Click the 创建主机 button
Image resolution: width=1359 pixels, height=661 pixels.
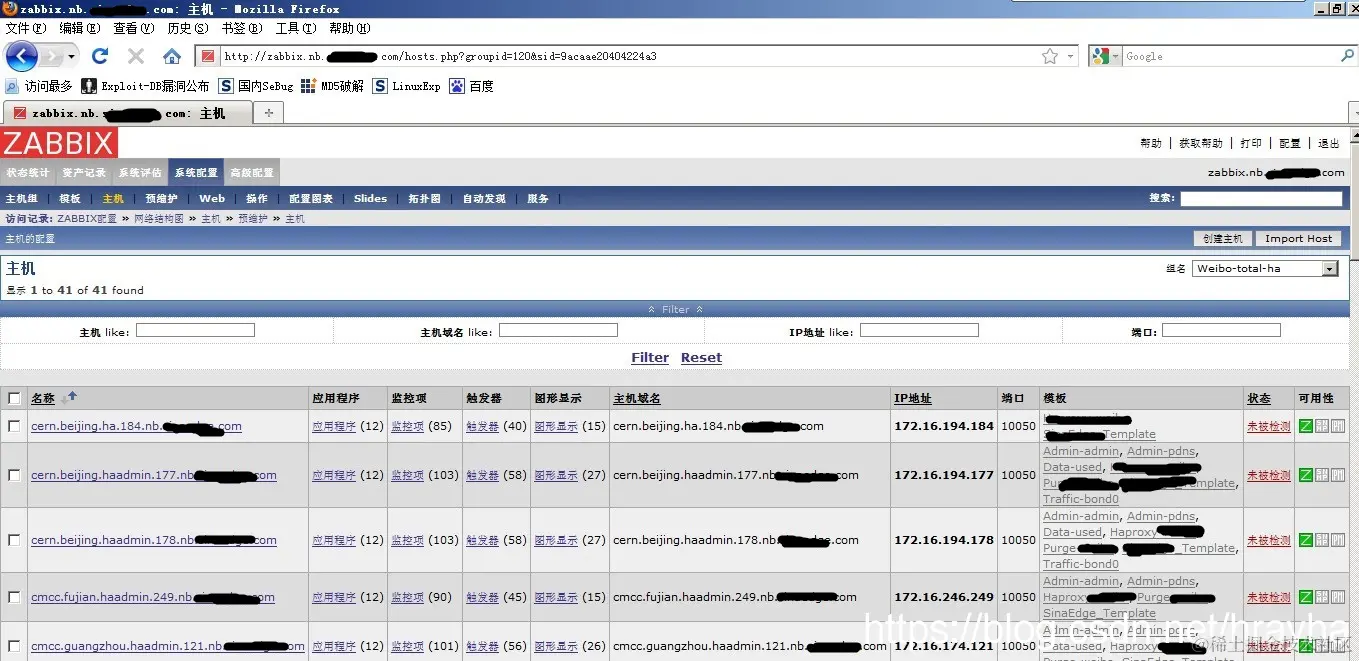(1223, 238)
